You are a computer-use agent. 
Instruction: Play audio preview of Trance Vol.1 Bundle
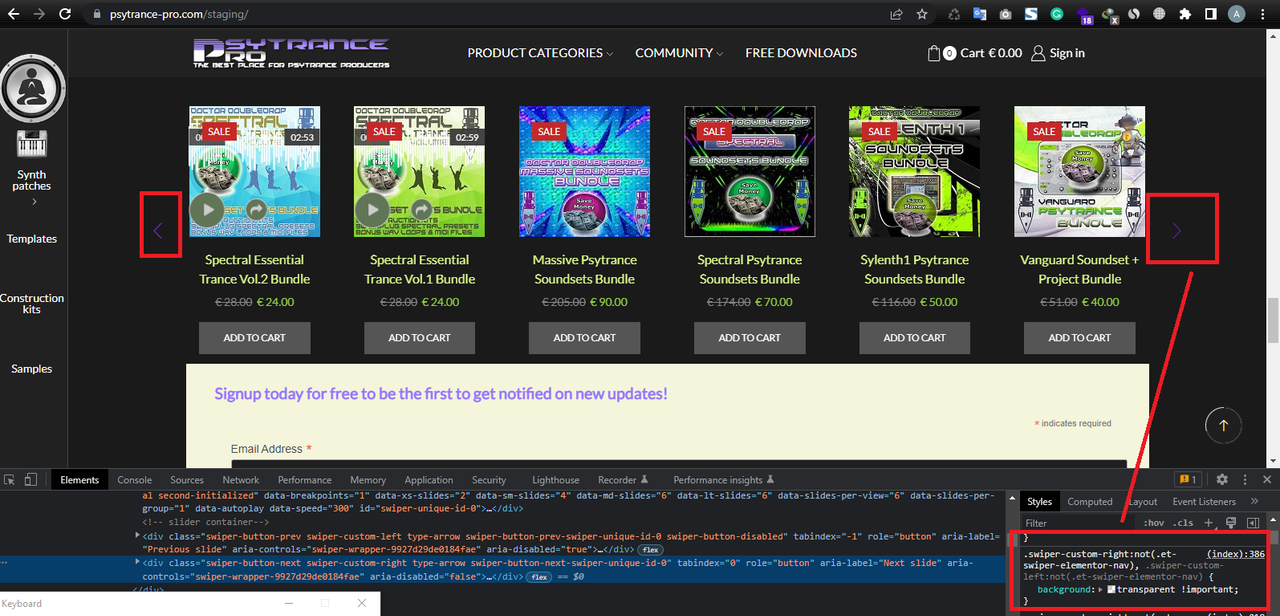tap(372, 209)
